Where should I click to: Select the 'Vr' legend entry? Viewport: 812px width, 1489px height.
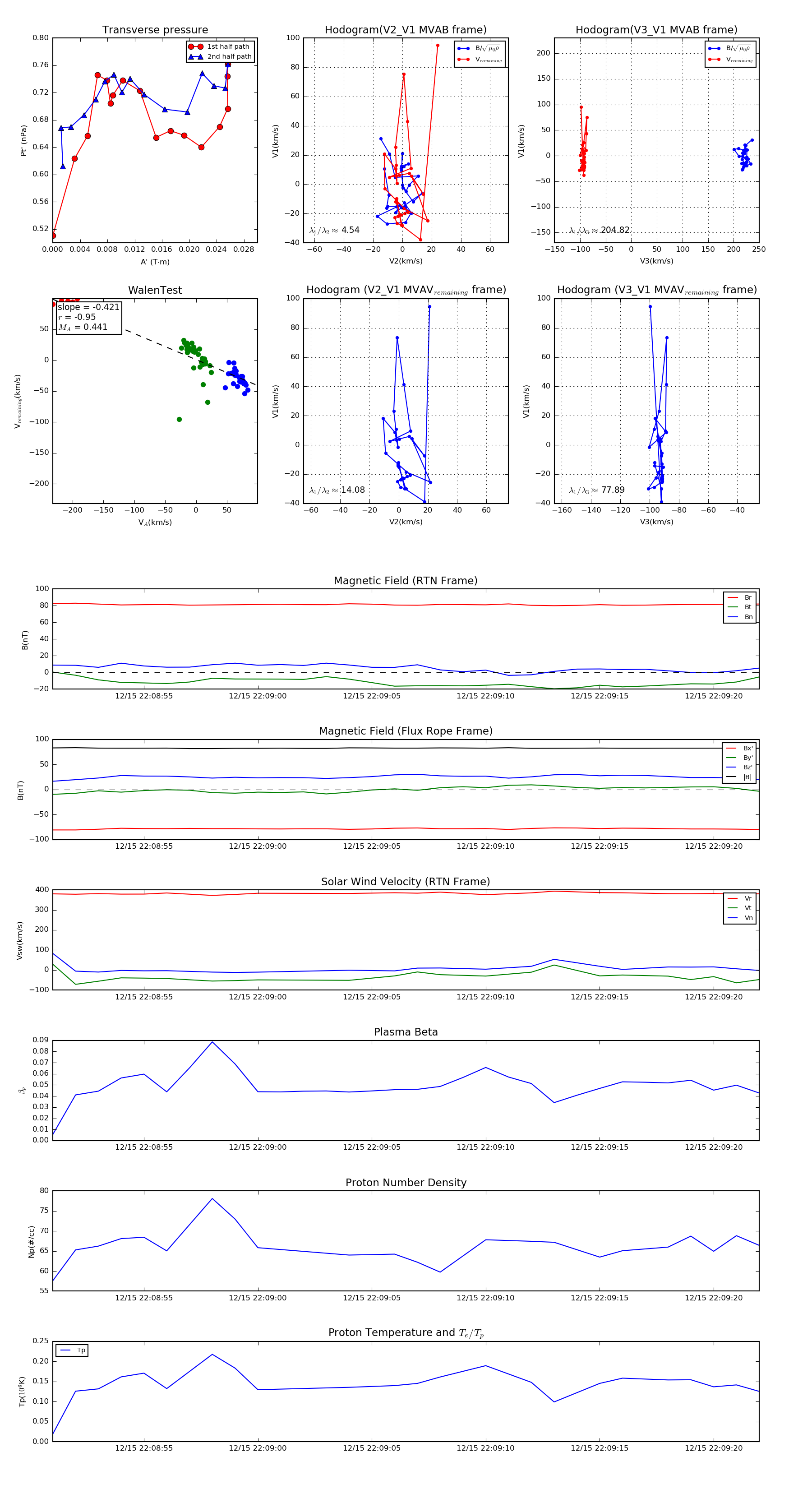[x=740, y=898]
